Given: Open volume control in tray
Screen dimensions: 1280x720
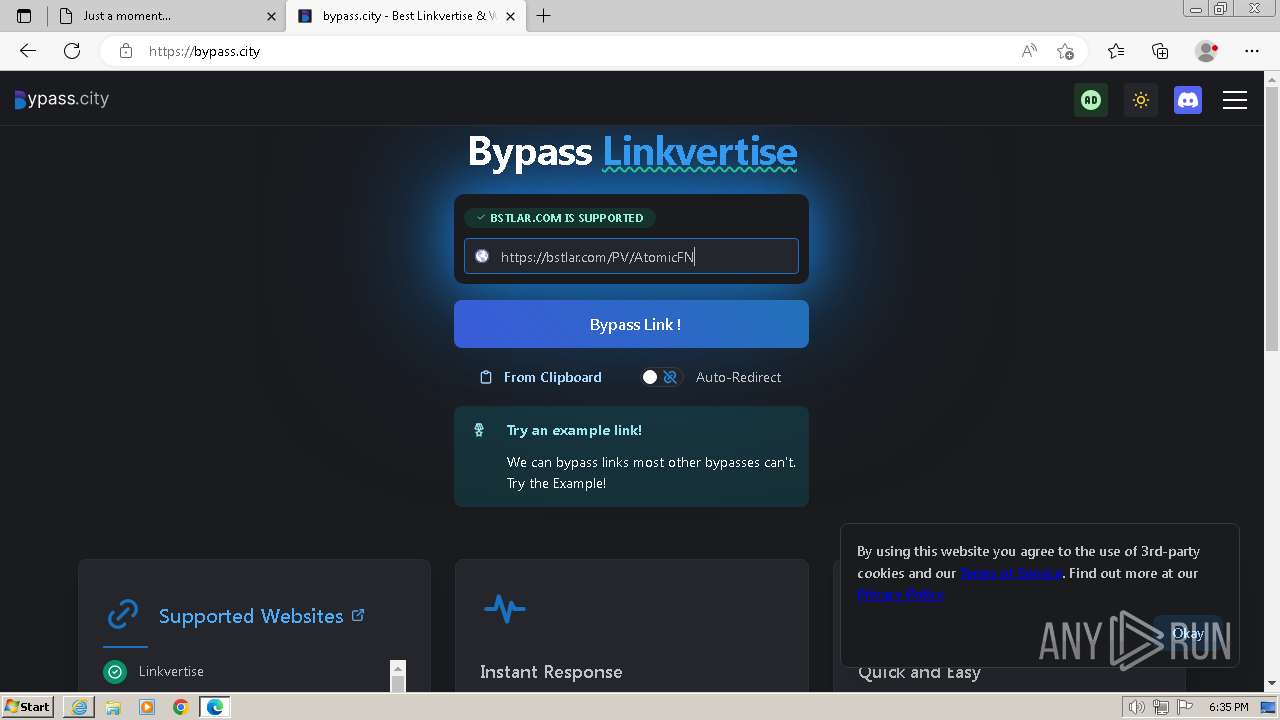Looking at the screenshot, I should pyautogui.click(x=1136, y=707).
